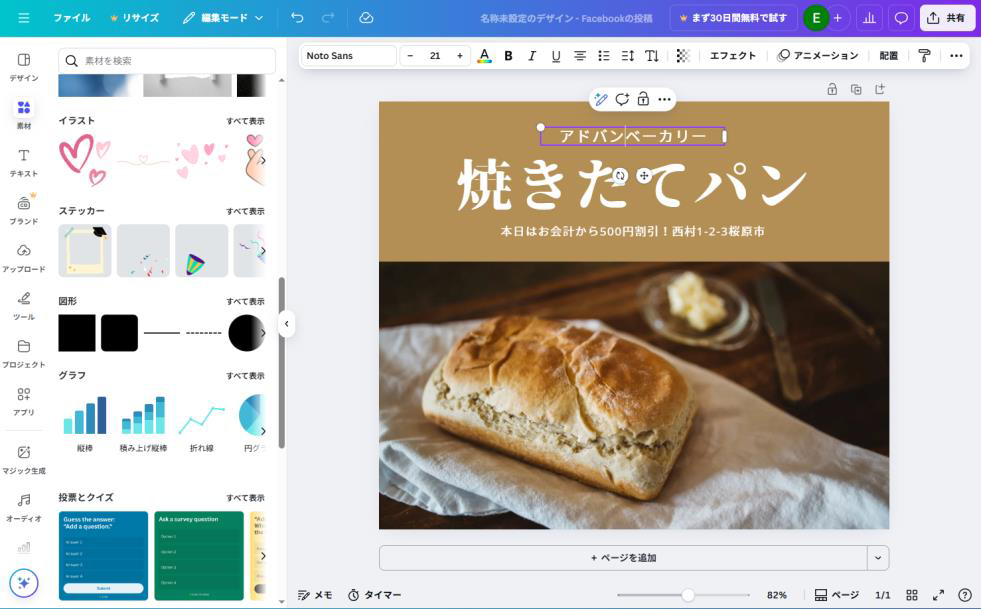Viewport: 981px width, 609px height.
Task: Open the comments speech bubble
Action: (x=901, y=18)
